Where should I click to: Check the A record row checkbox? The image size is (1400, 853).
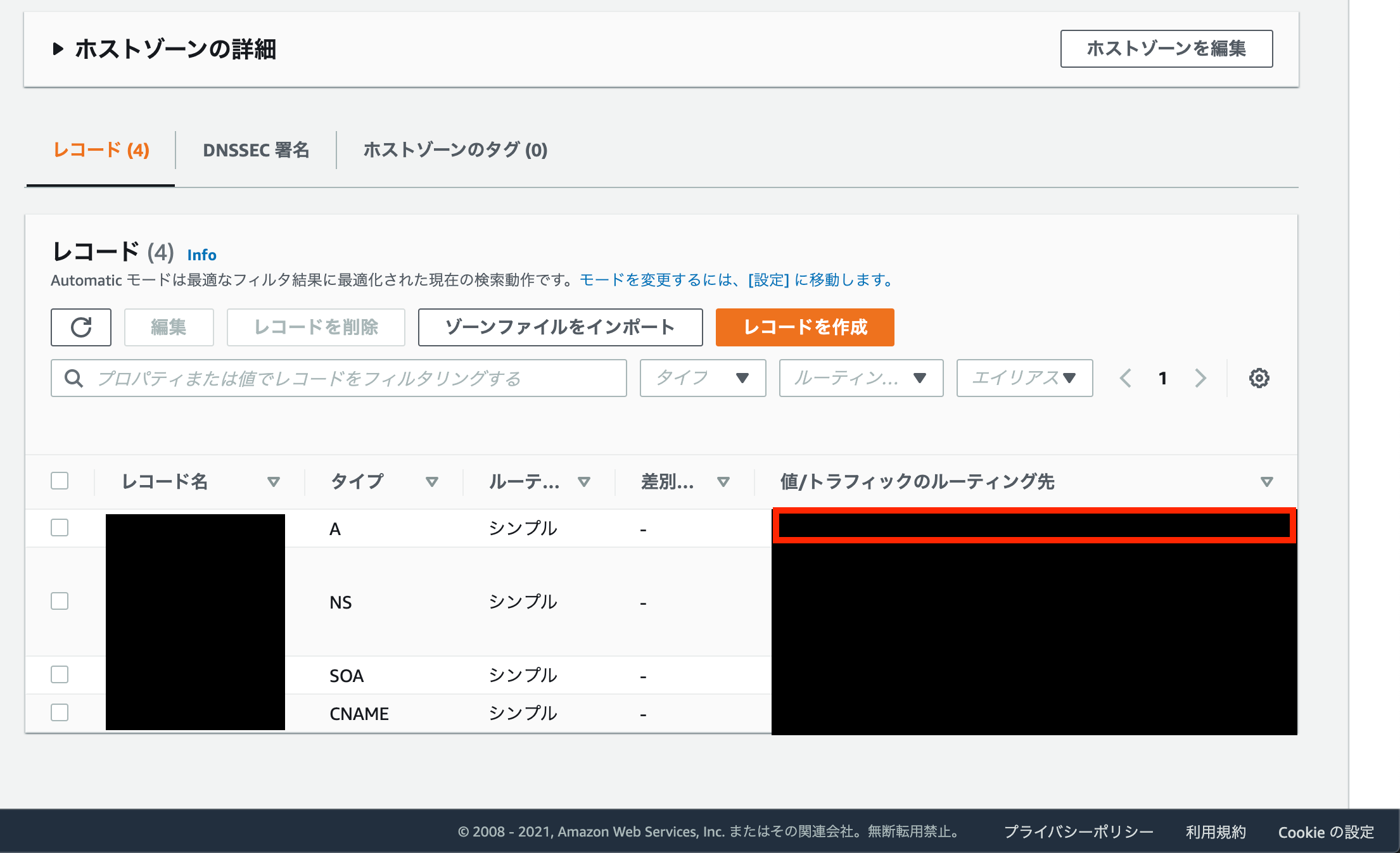click(x=60, y=528)
